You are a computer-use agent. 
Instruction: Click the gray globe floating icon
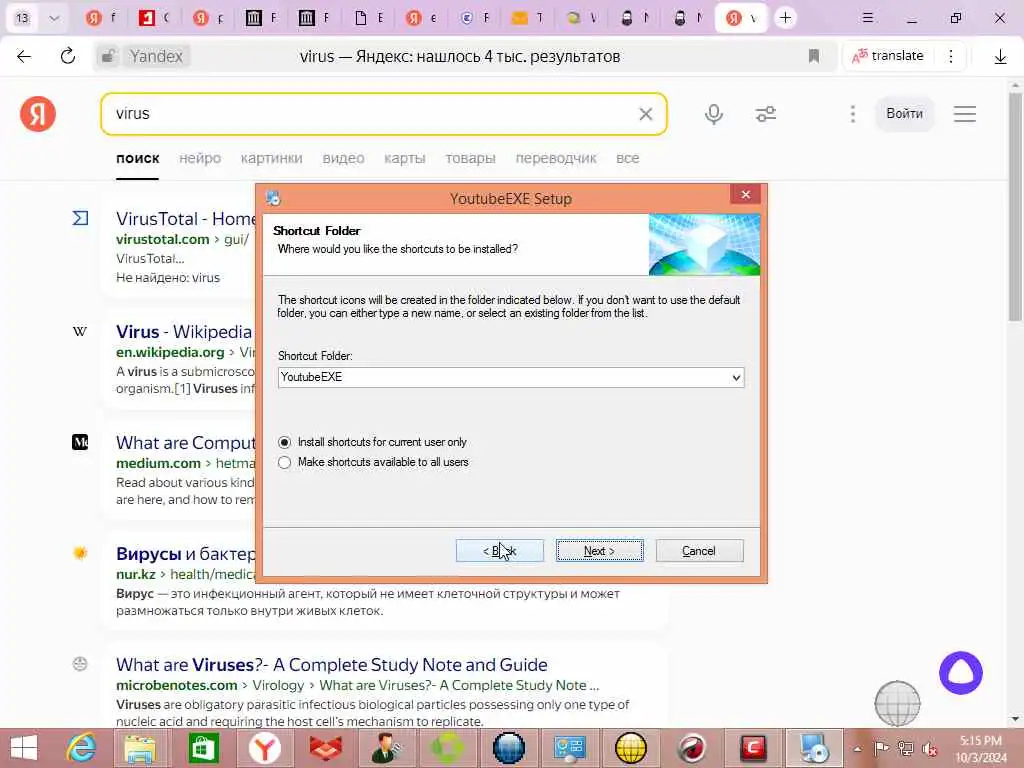tap(897, 703)
